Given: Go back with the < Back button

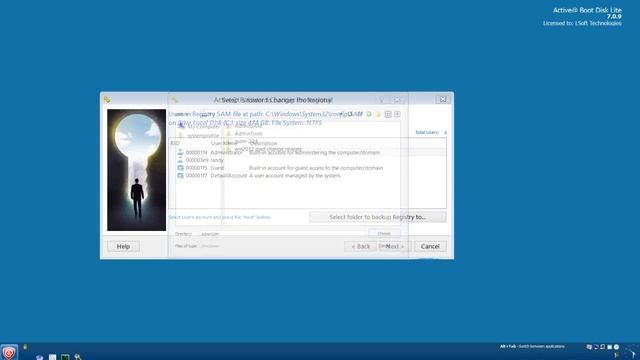Looking at the screenshot, I should coord(360,246).
